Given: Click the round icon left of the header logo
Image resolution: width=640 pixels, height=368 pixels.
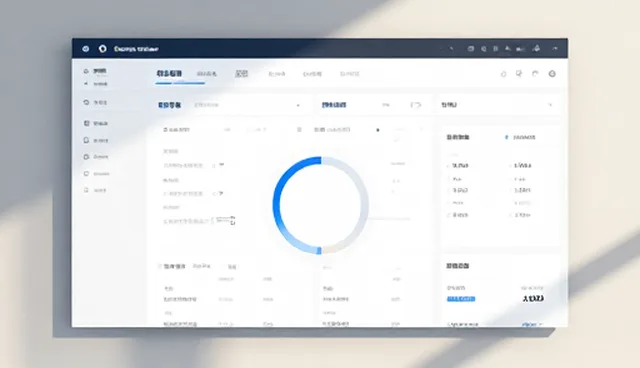Looking at the screenshot, I should (86, 49).
